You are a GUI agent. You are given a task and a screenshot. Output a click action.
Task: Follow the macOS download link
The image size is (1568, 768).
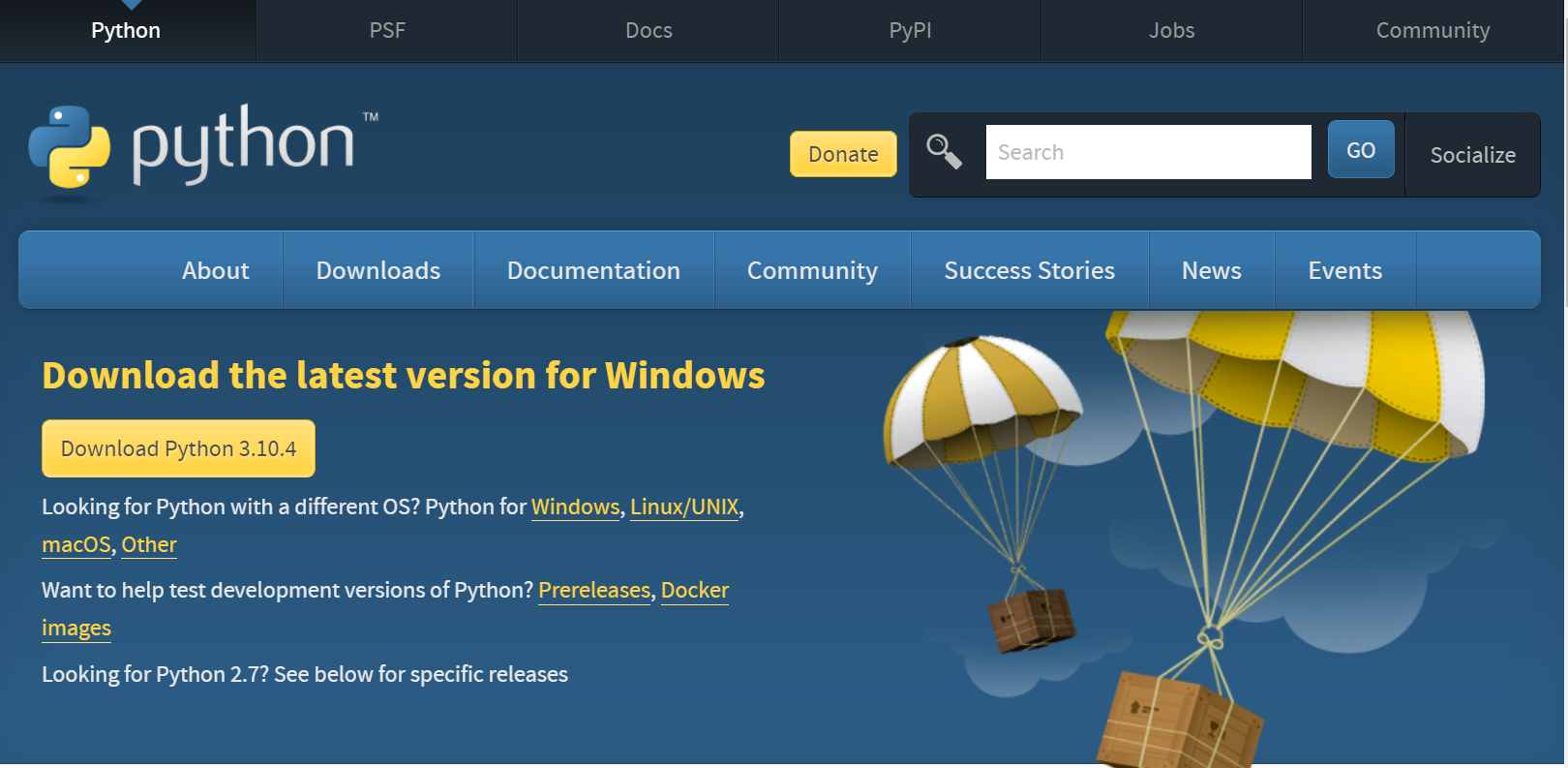tap(76, 545)
